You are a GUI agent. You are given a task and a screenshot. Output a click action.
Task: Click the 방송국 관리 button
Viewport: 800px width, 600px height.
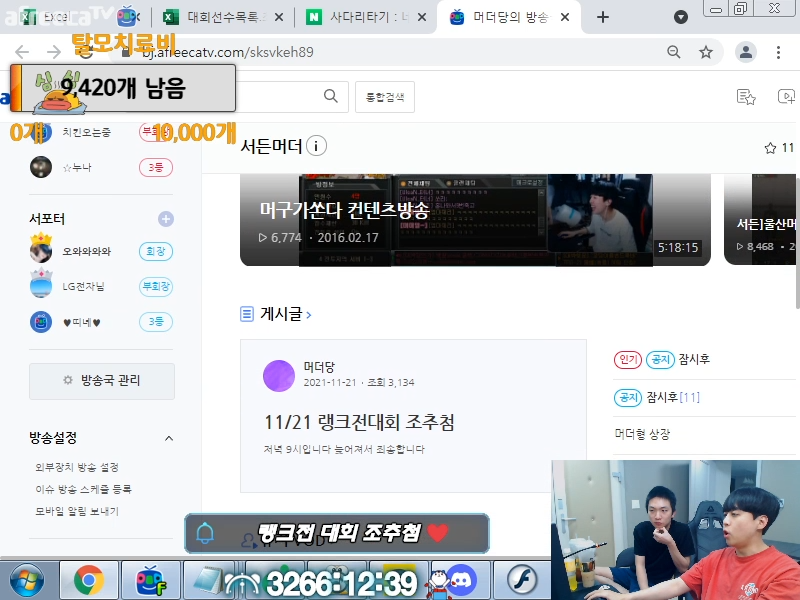[x=102, y=381]
